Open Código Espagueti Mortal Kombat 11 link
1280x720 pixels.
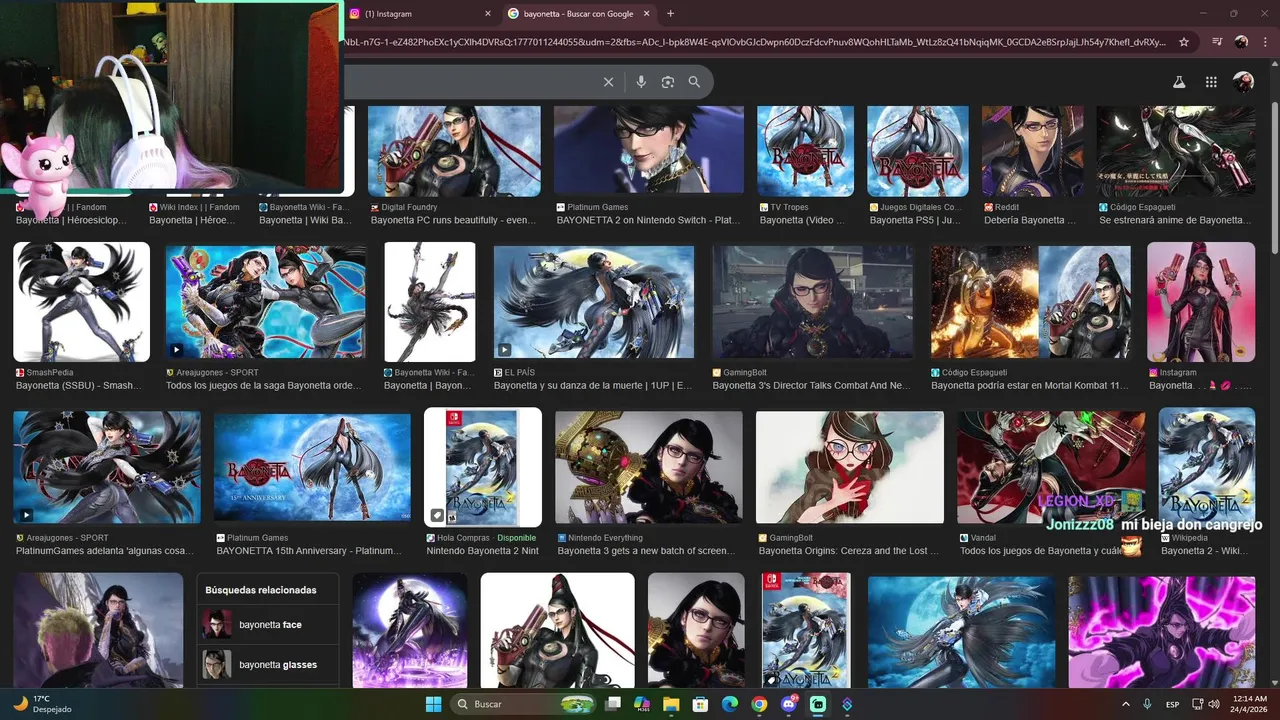[1030, 385]
